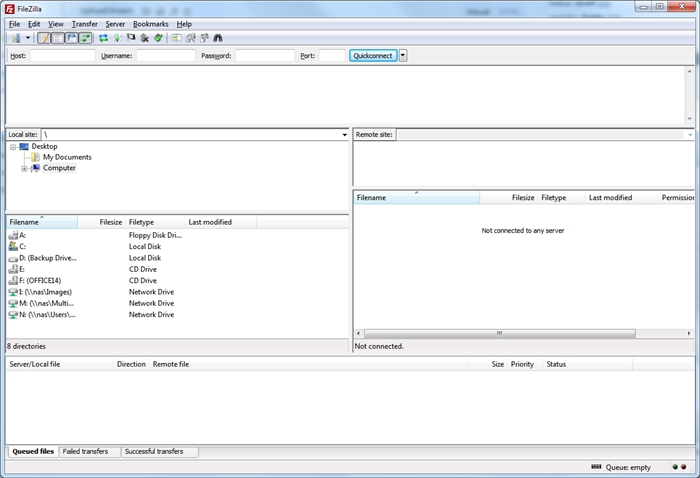Focus the Port input field
Screen dimensions: 700x478
coord(332,56)
